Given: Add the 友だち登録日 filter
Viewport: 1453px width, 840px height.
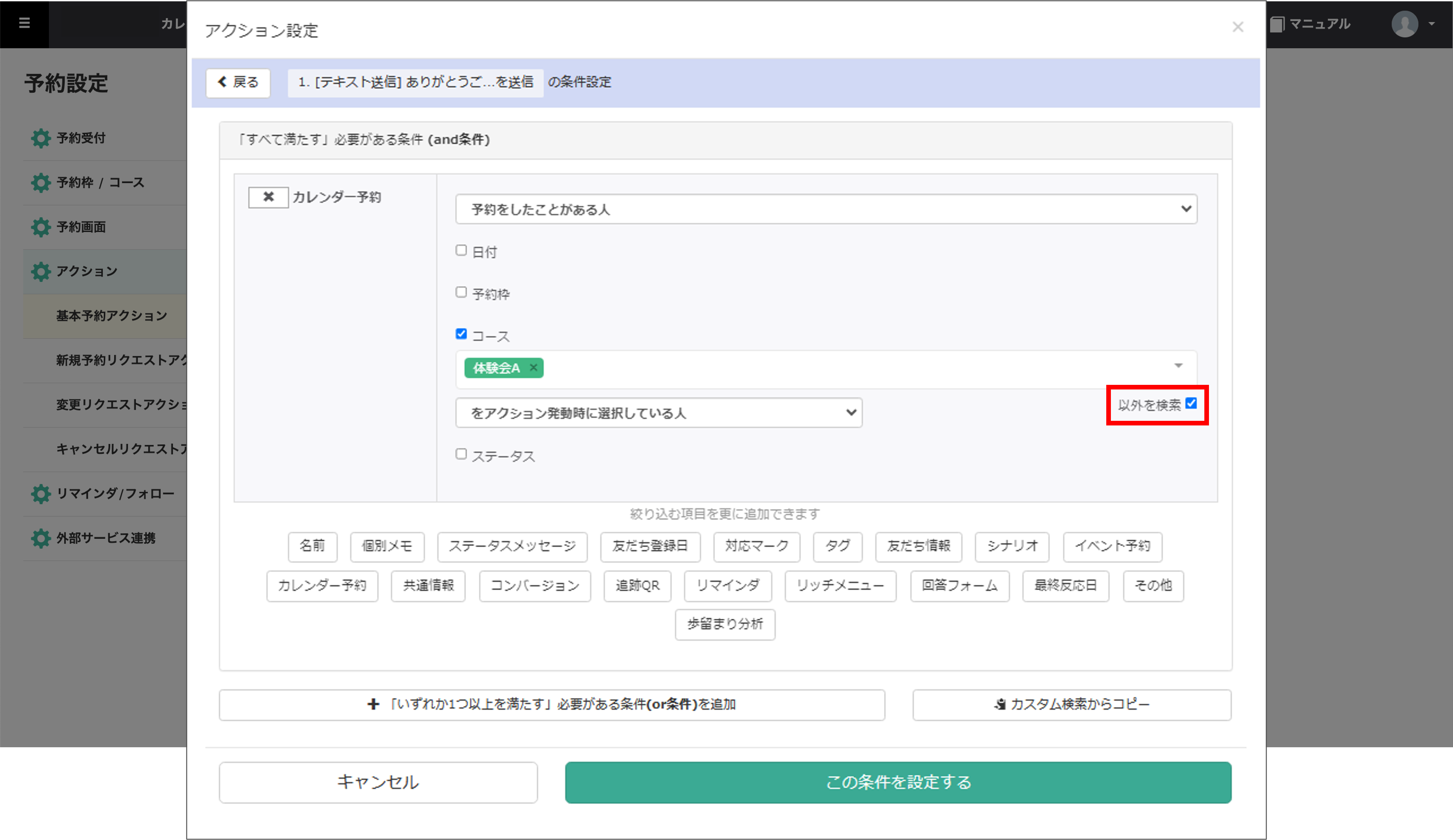Looking at the screenshot, I should [650, 546].
